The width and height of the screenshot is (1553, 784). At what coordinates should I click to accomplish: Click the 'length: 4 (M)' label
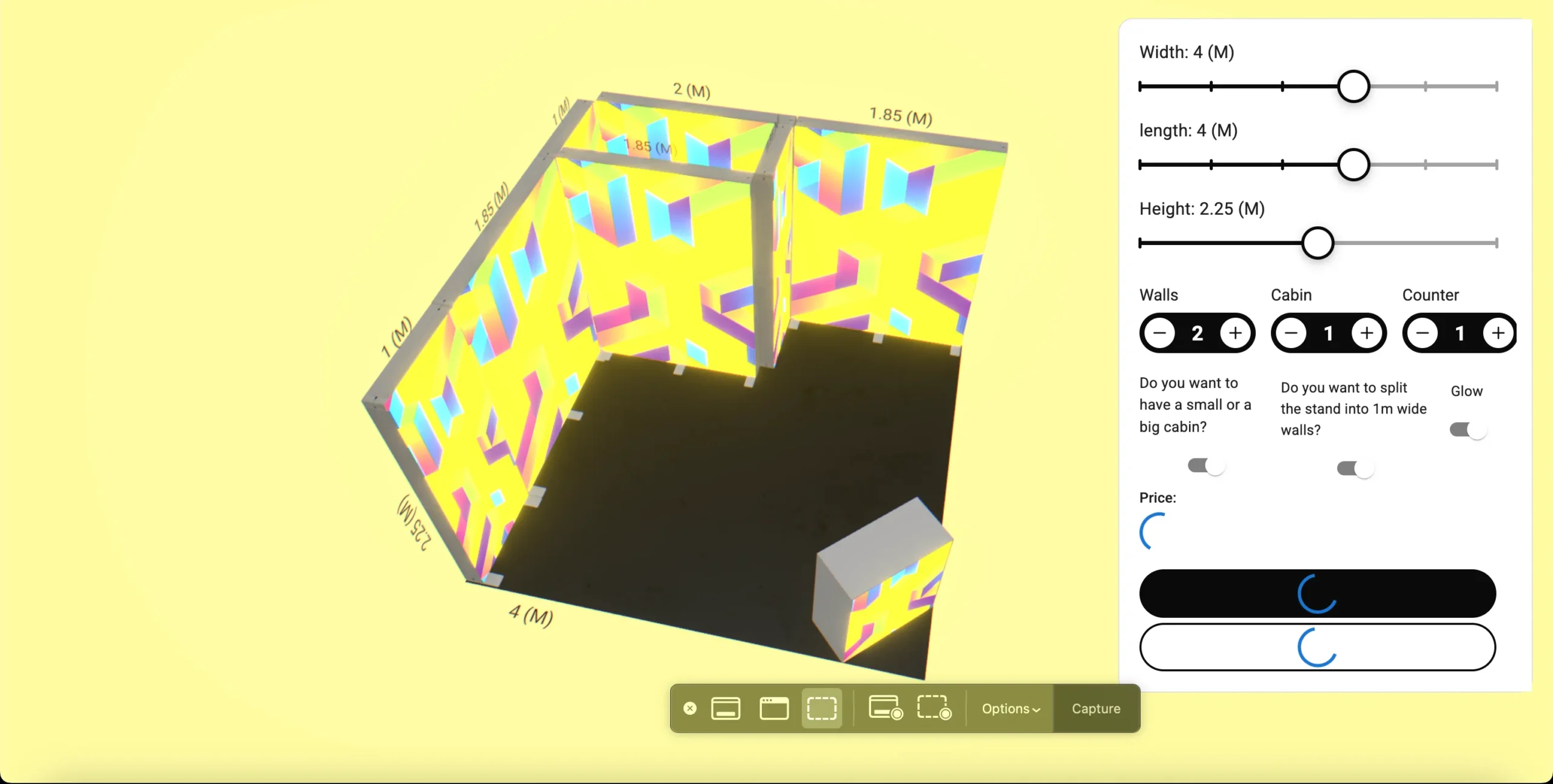(1188, 130)
